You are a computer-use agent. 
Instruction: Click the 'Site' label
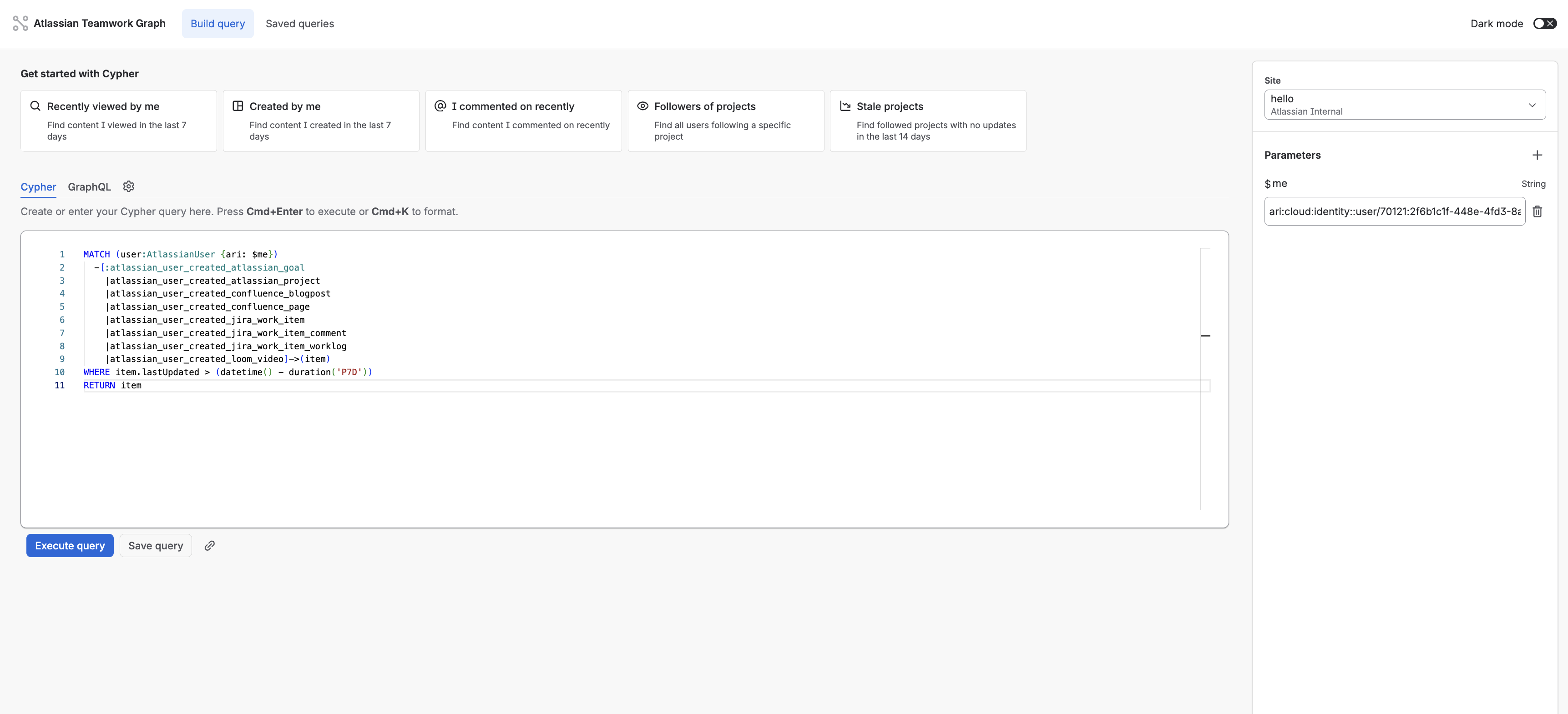pos(1272,80)
